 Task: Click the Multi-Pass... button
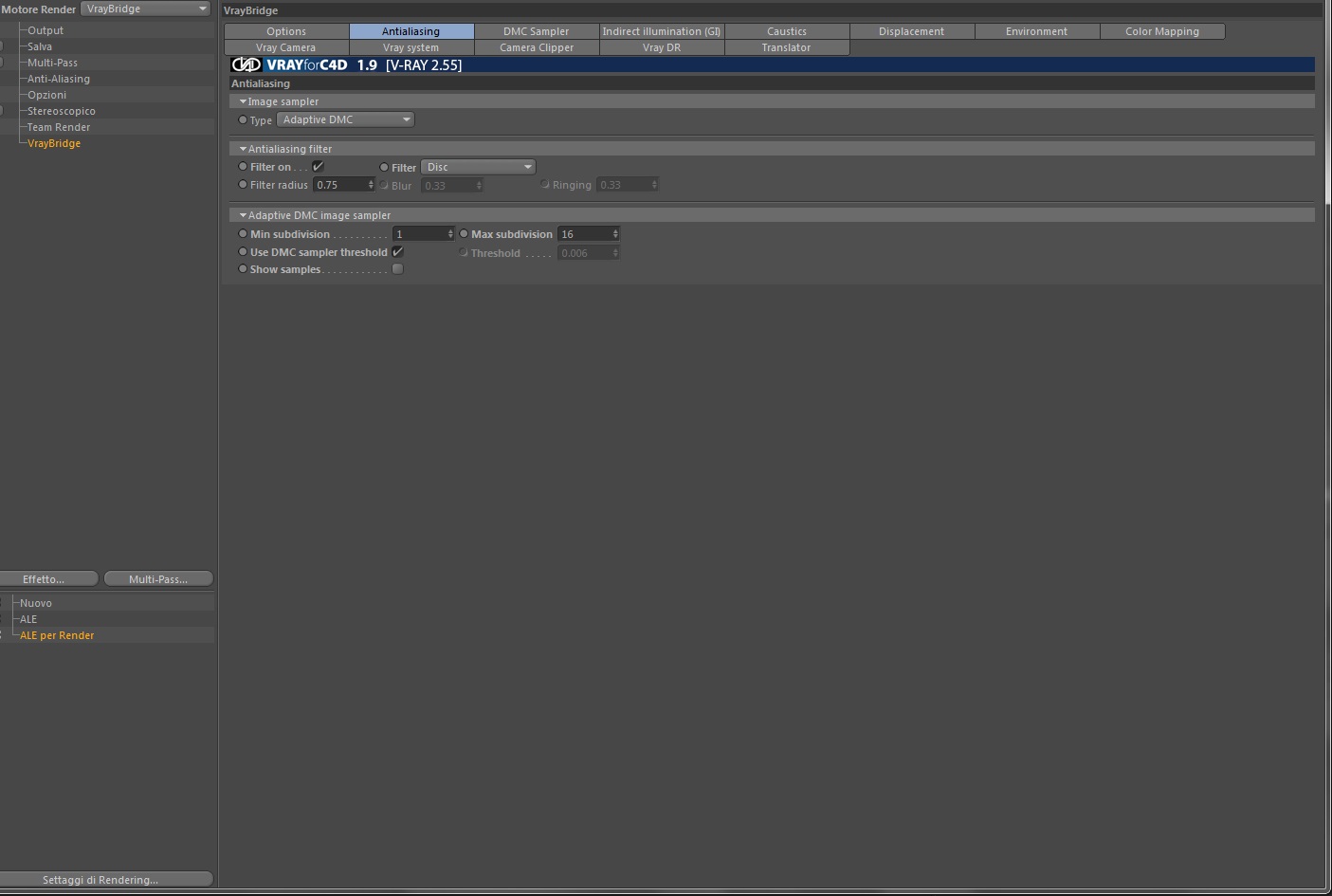pos(158,579)
